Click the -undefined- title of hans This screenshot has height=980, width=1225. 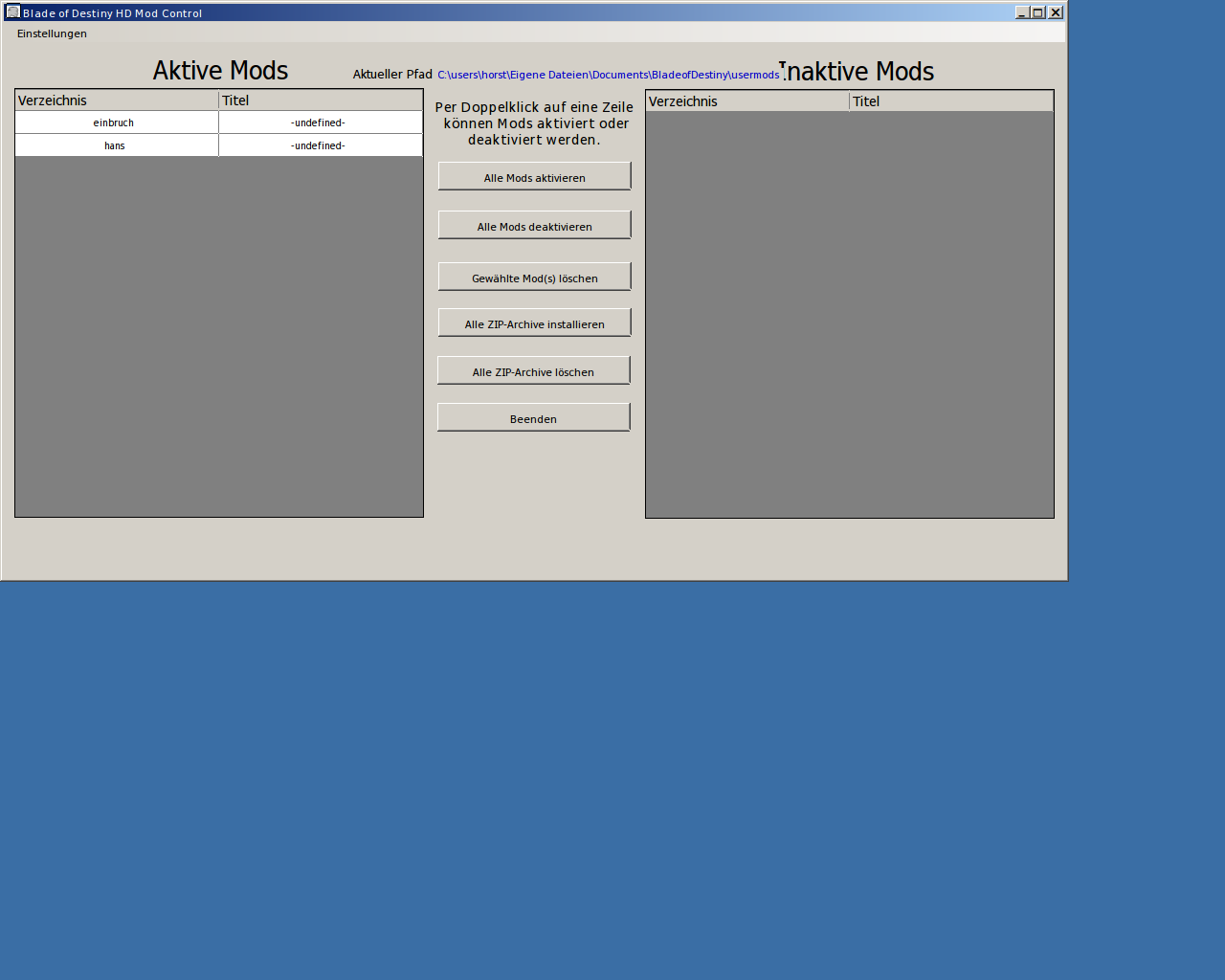(321, 145)
